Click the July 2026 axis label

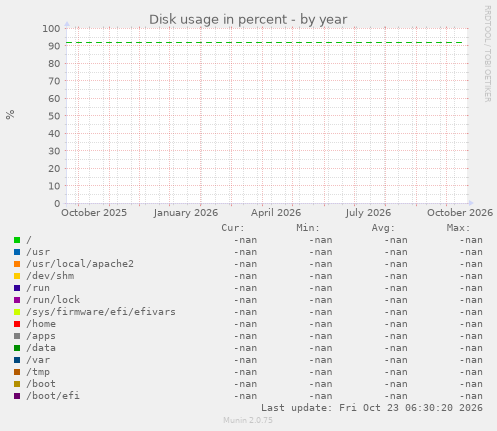point(368,213)
